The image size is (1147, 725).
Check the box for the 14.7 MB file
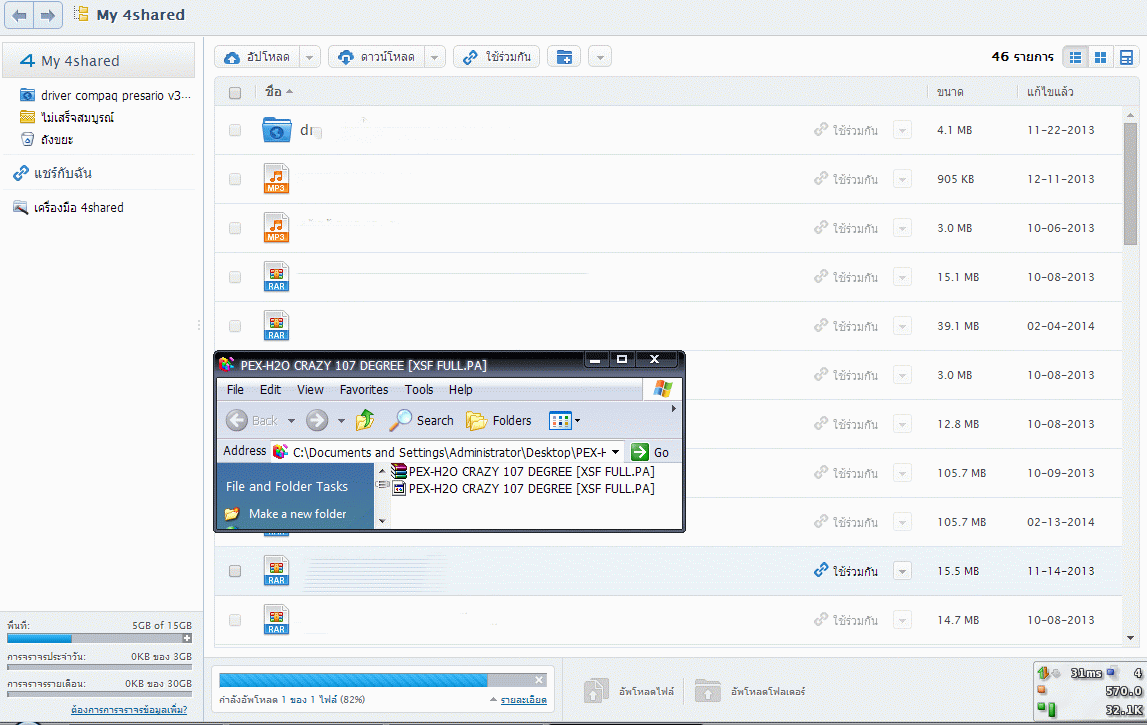pos(235,620)
